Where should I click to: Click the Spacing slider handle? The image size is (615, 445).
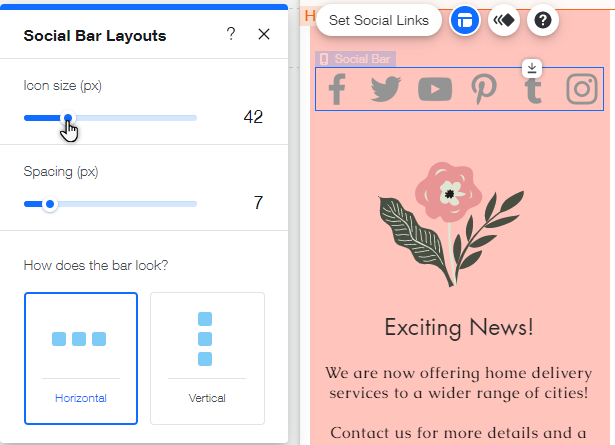[x=50, y=204]
